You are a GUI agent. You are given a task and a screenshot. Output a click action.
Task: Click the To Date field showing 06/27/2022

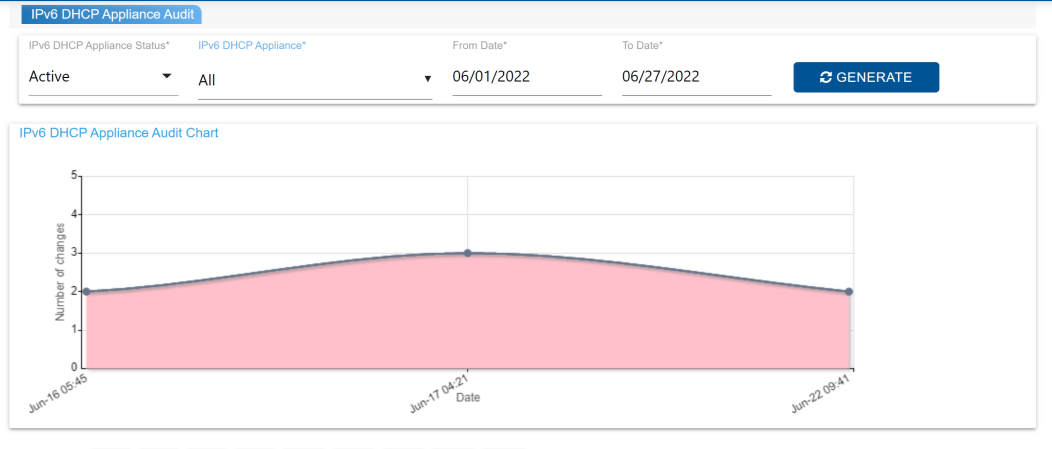[696, 77]
